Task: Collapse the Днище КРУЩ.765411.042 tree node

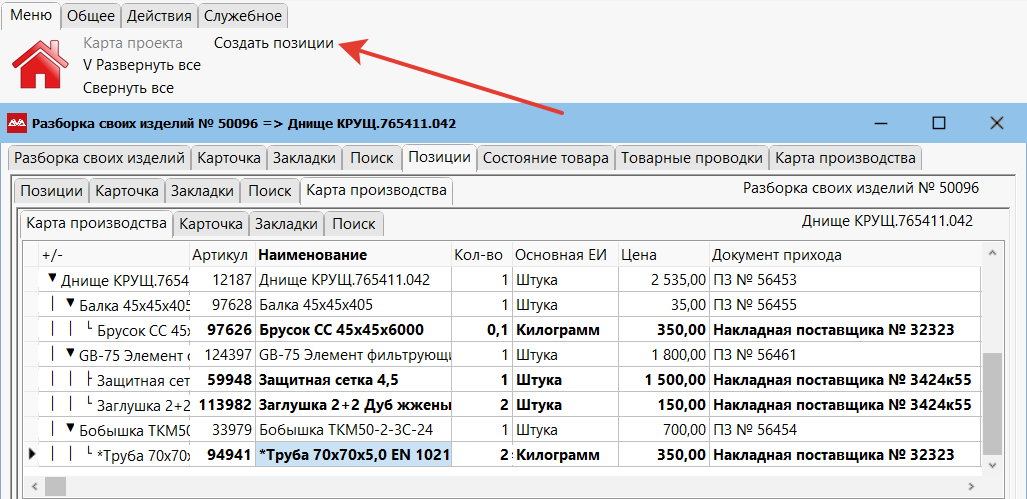Action: tap(52, 280)
